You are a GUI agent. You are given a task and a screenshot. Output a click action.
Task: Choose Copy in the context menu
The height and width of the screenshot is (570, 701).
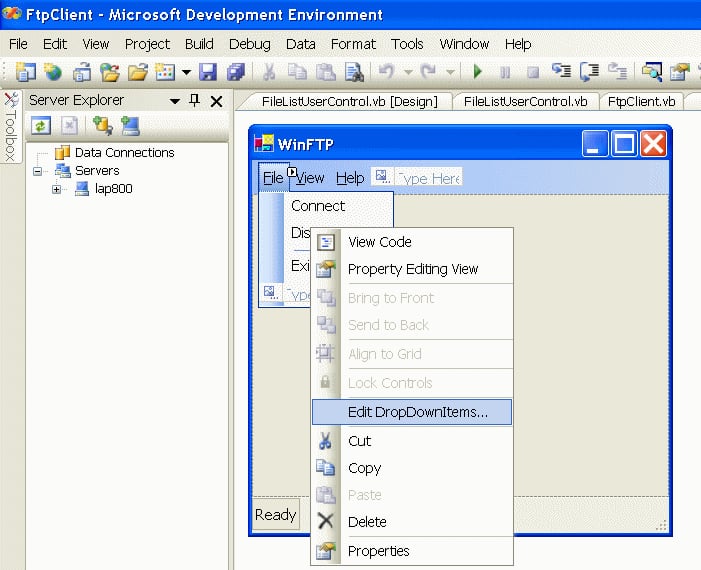(412, 468)
